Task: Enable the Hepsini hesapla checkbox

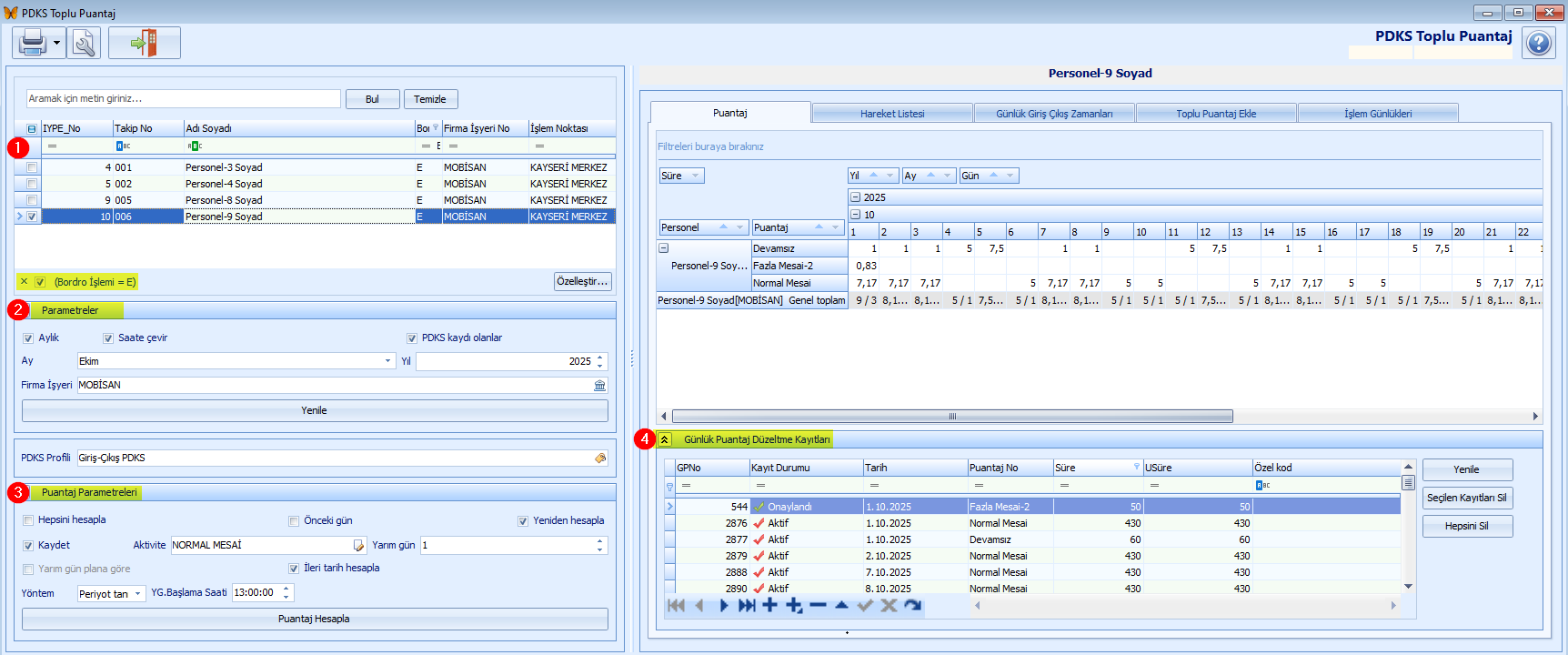Action: (x=28, y=520)
